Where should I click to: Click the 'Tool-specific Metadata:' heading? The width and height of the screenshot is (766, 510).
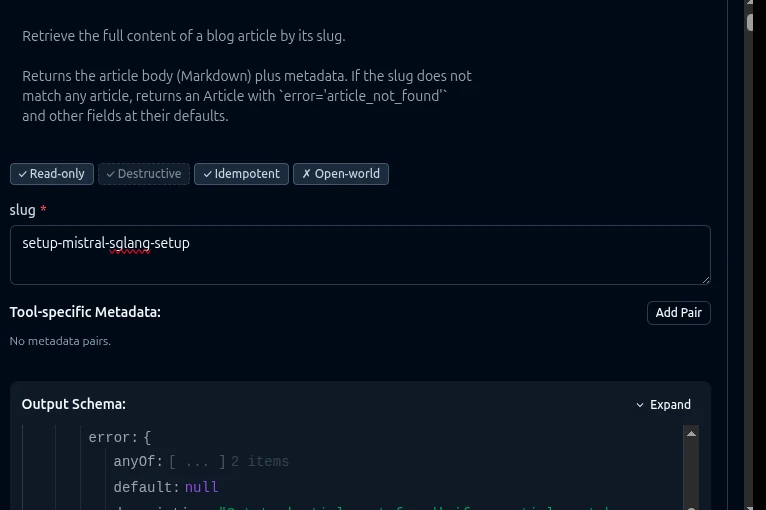pos(85,312)
